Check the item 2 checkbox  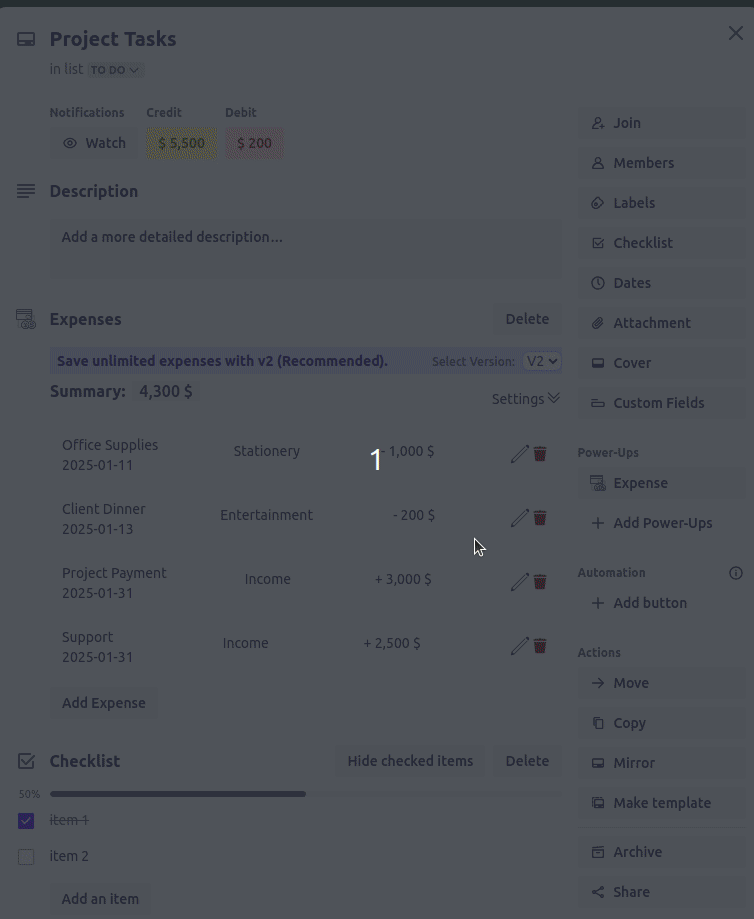[x=26, y=856]
